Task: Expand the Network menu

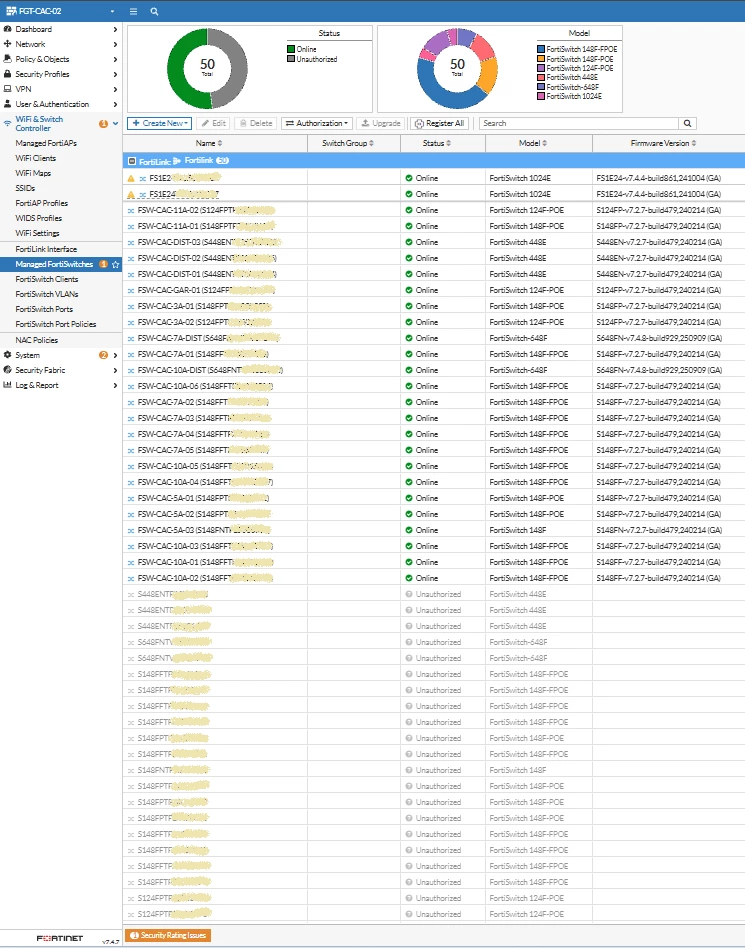Action: coord(61,44)
